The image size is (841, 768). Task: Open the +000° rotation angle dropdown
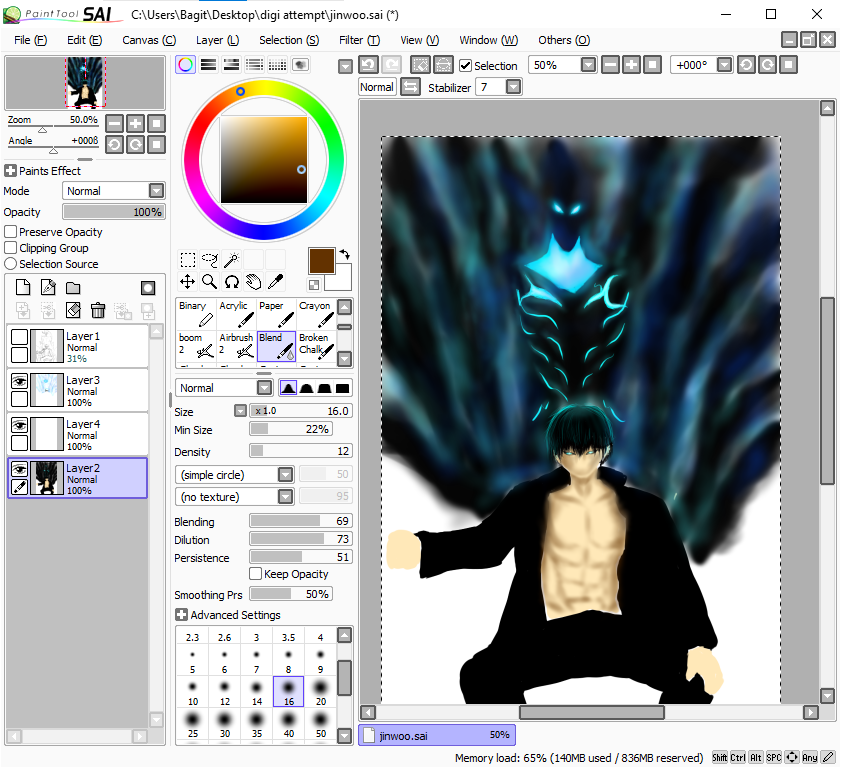[x=725, y=65]
